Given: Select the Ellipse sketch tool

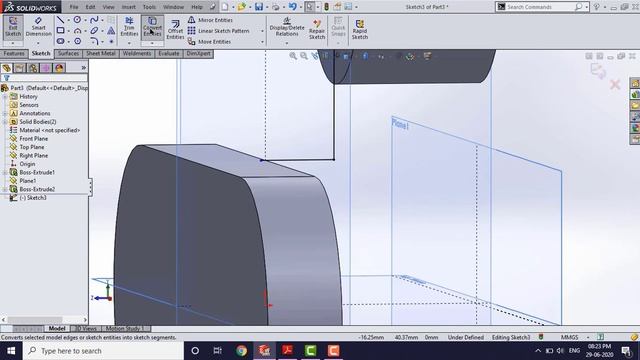Looking at the screenshot, I should pos(94,31).
